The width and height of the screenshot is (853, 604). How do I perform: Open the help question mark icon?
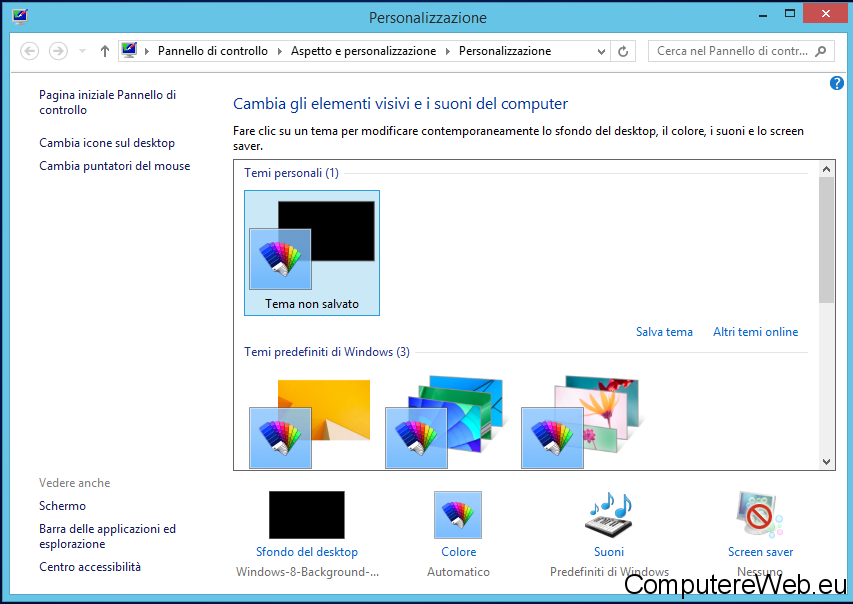[x=837, y=83]
